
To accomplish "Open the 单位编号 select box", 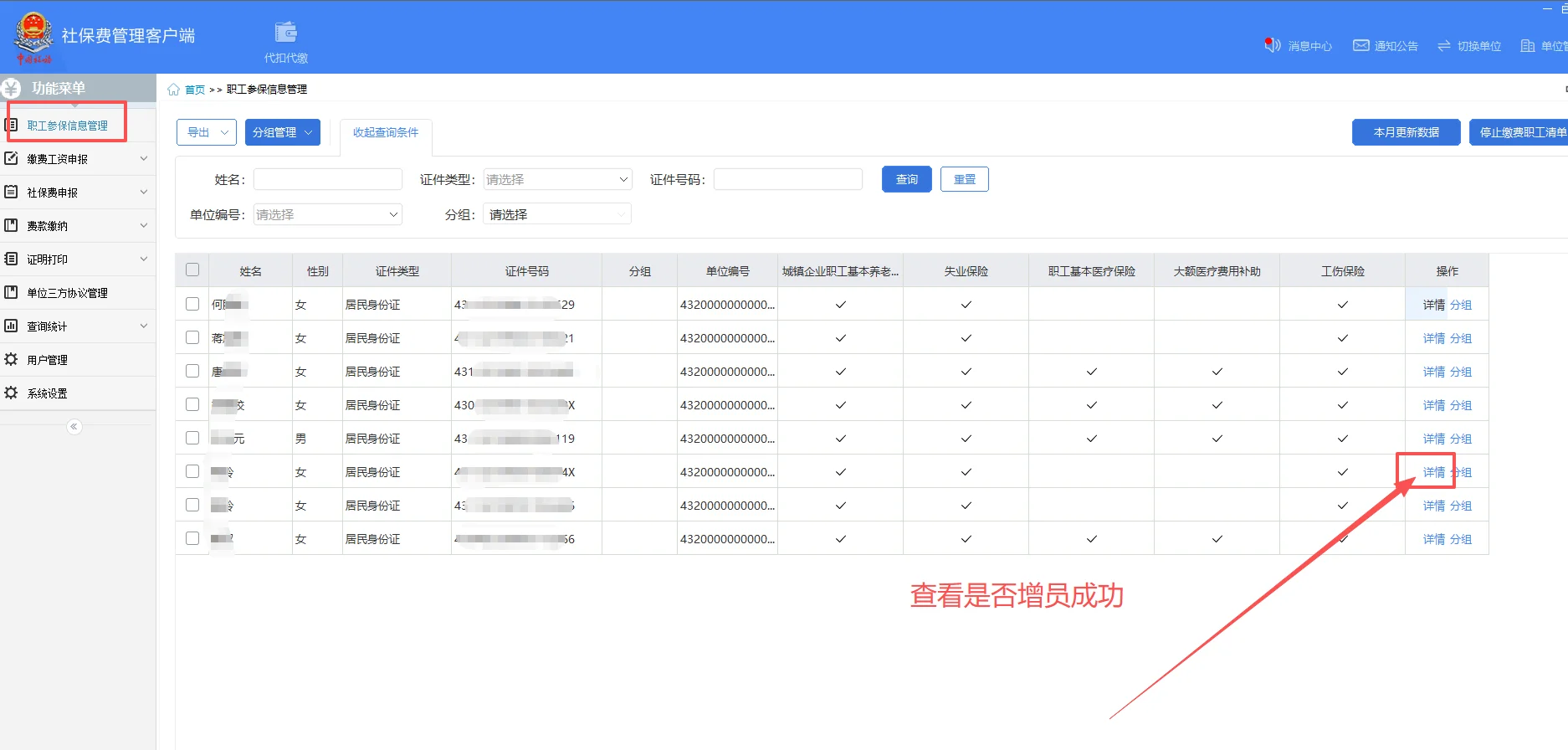I will (328, 214).
